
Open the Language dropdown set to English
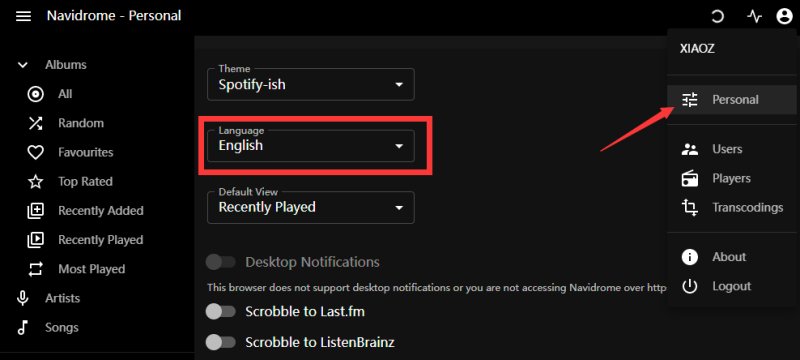311,146
